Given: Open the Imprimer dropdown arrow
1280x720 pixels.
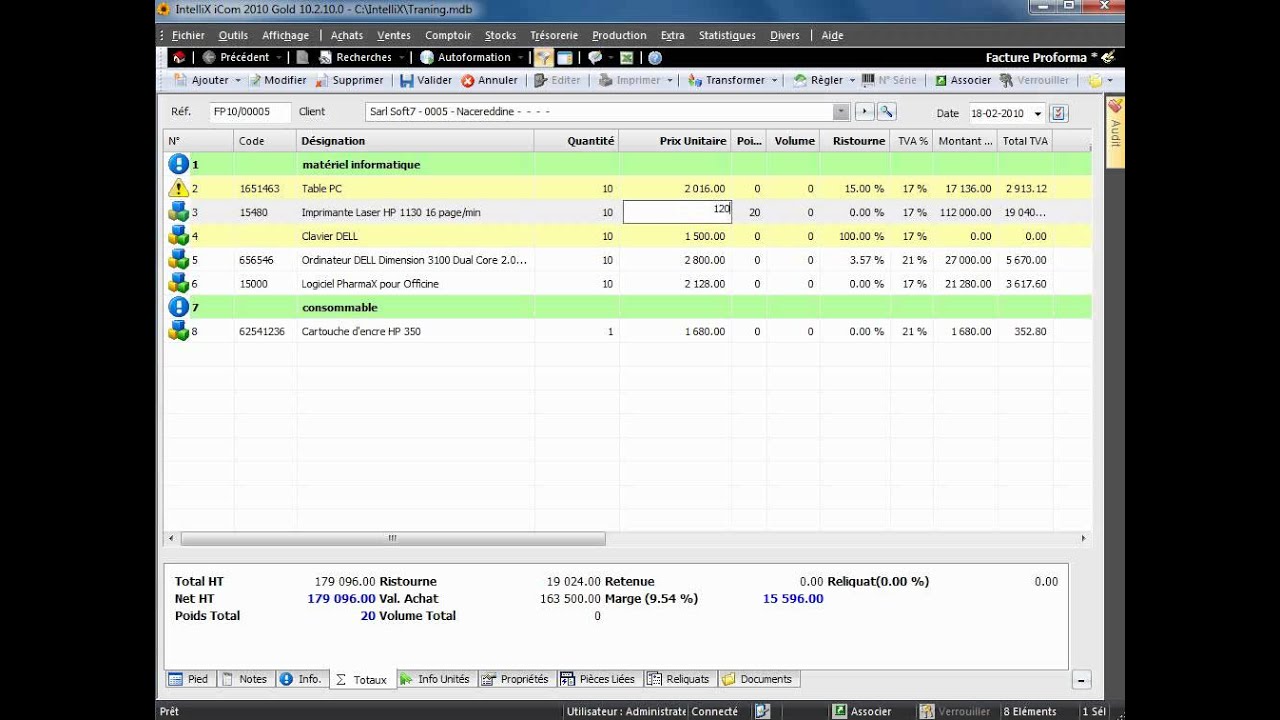Looking at the screenshot, I should [x=669, y=80].
